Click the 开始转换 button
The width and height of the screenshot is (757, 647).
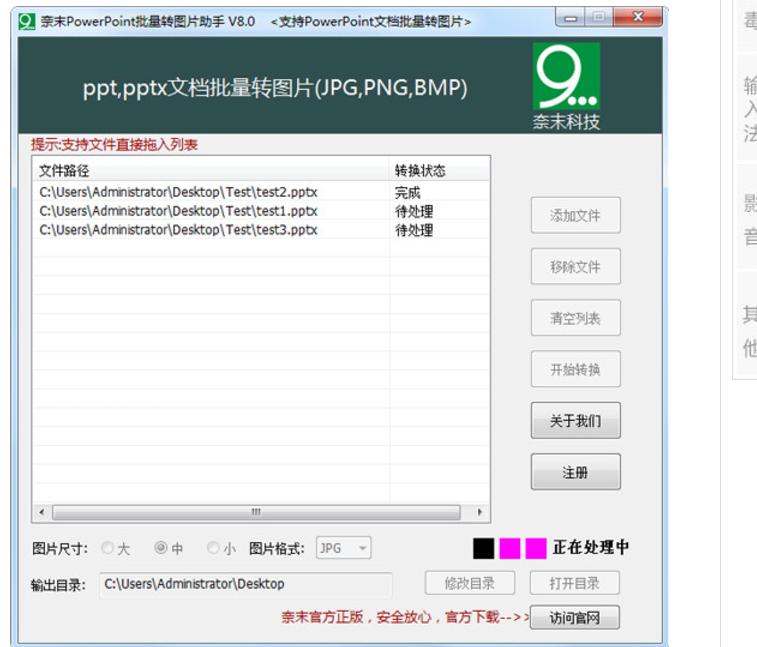point(575,369)
